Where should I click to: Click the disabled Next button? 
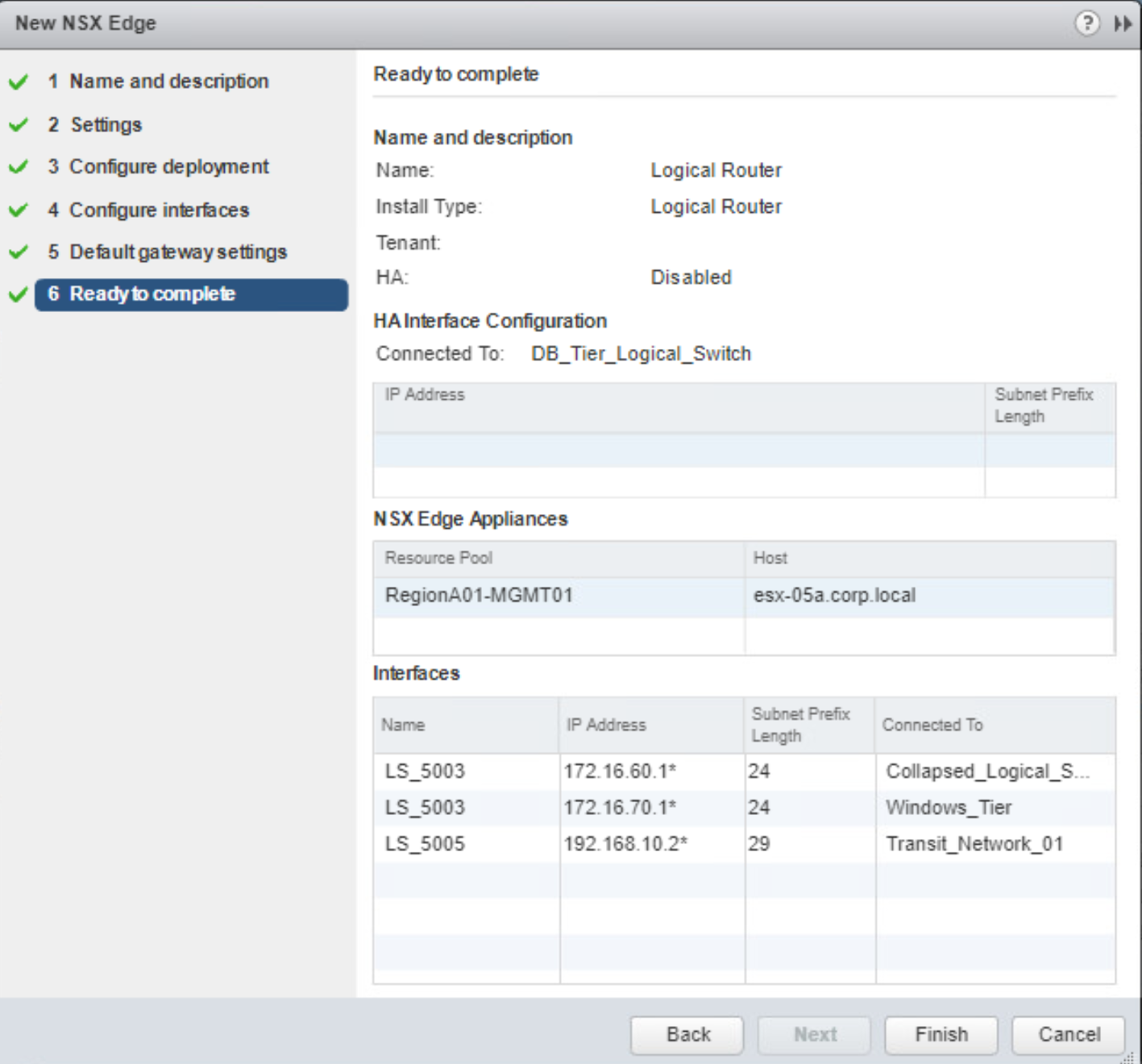(x=813, y=1034)
